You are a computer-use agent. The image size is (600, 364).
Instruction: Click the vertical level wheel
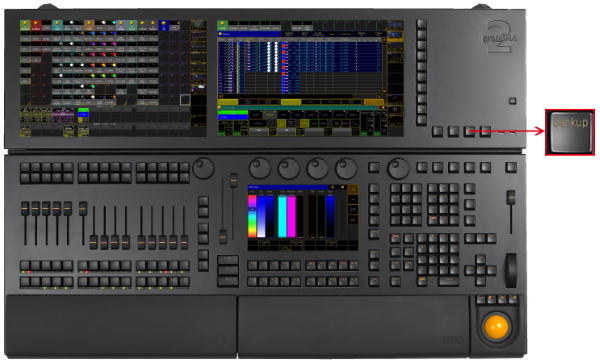[x=511, y=270]
